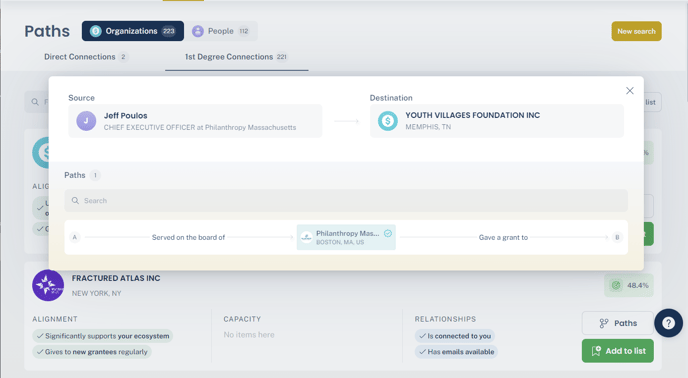Click Jeff Poulos avatar icon
This screenshot has height=378, width=688.
(86, 121)
